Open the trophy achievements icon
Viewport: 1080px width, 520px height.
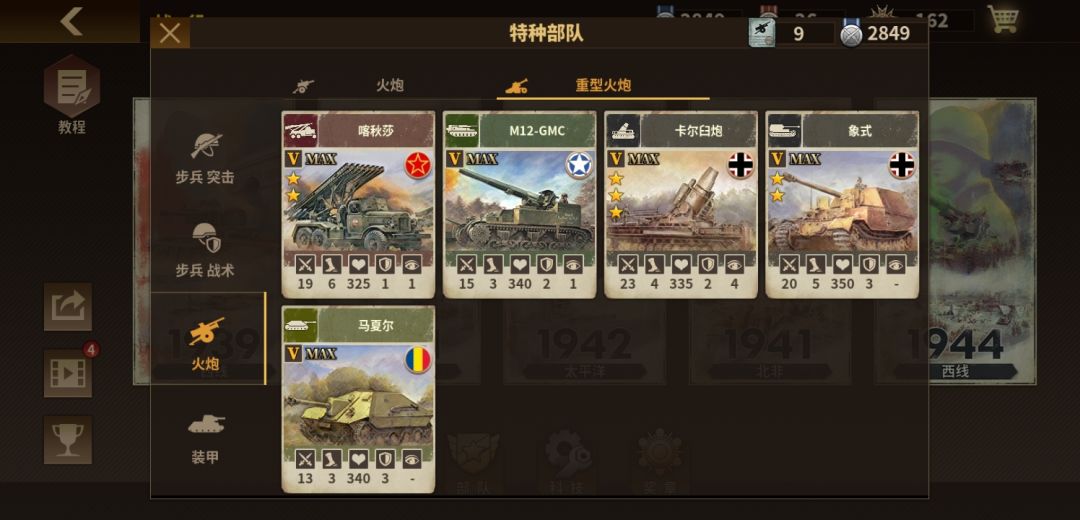coord(68,439)
